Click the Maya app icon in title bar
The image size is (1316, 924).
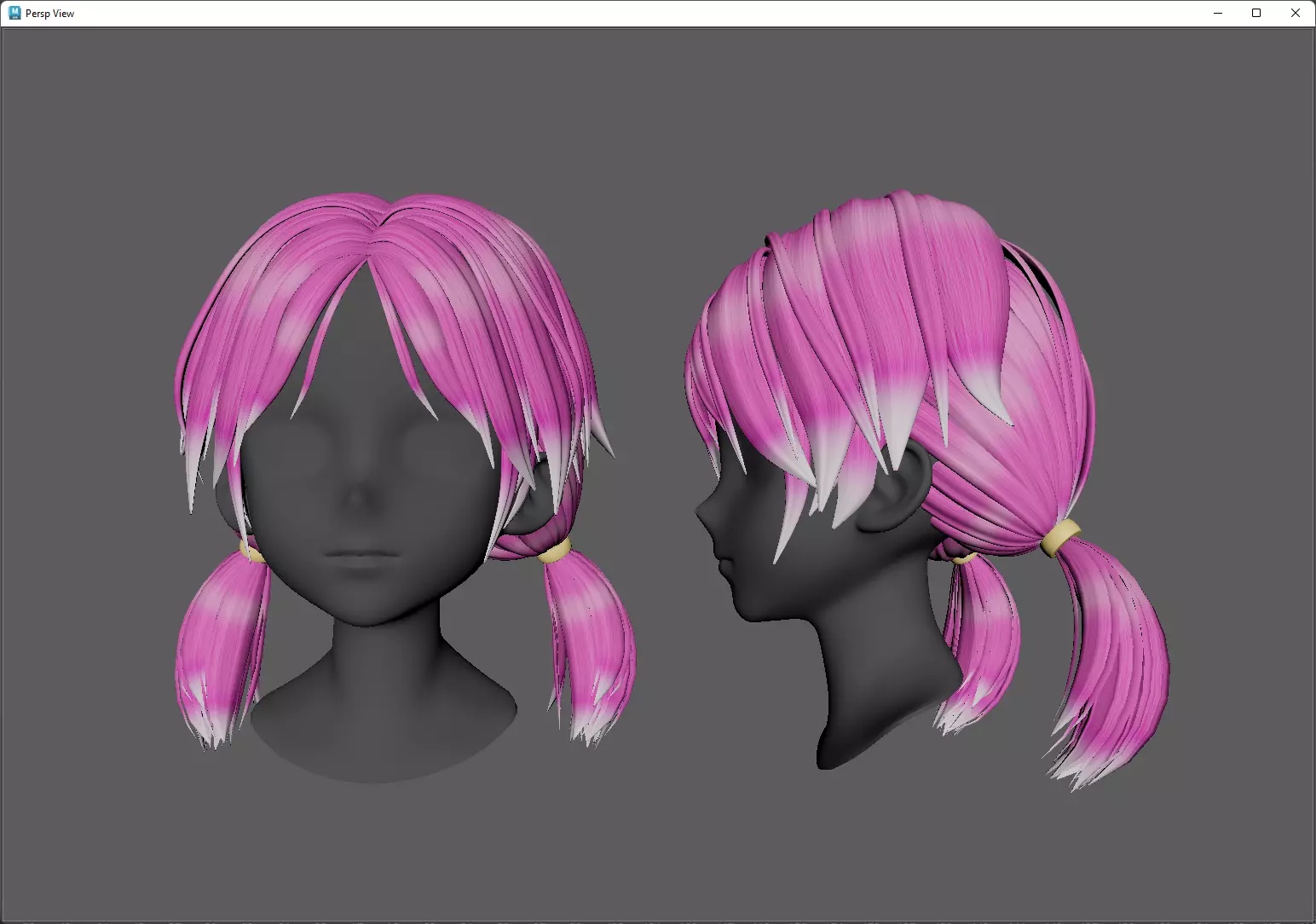point(14,13)
